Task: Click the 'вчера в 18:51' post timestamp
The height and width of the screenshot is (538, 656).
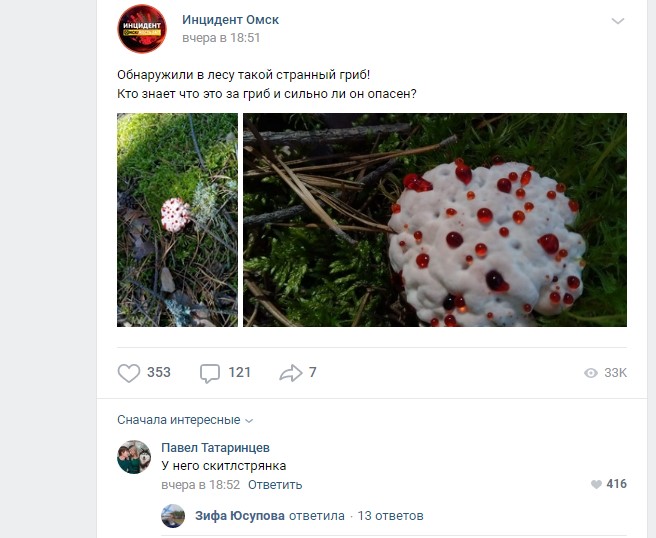Action: coord(221,38)
